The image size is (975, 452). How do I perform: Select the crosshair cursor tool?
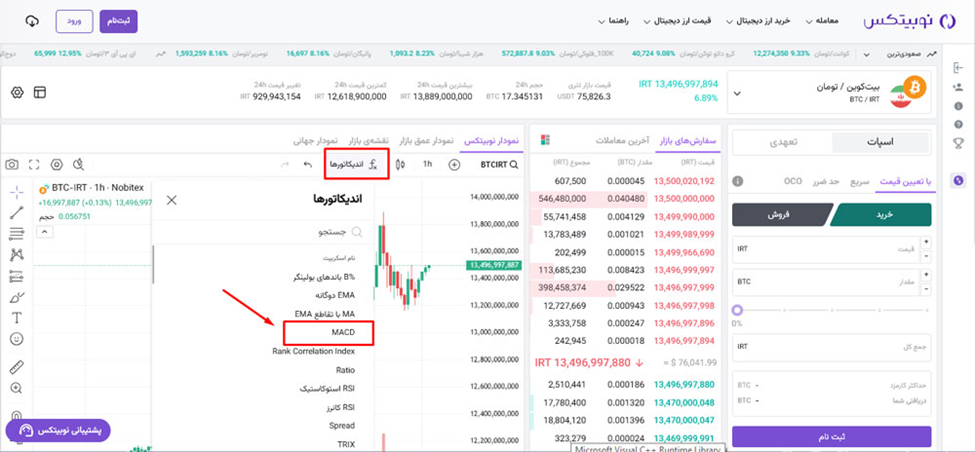point(17,191)
